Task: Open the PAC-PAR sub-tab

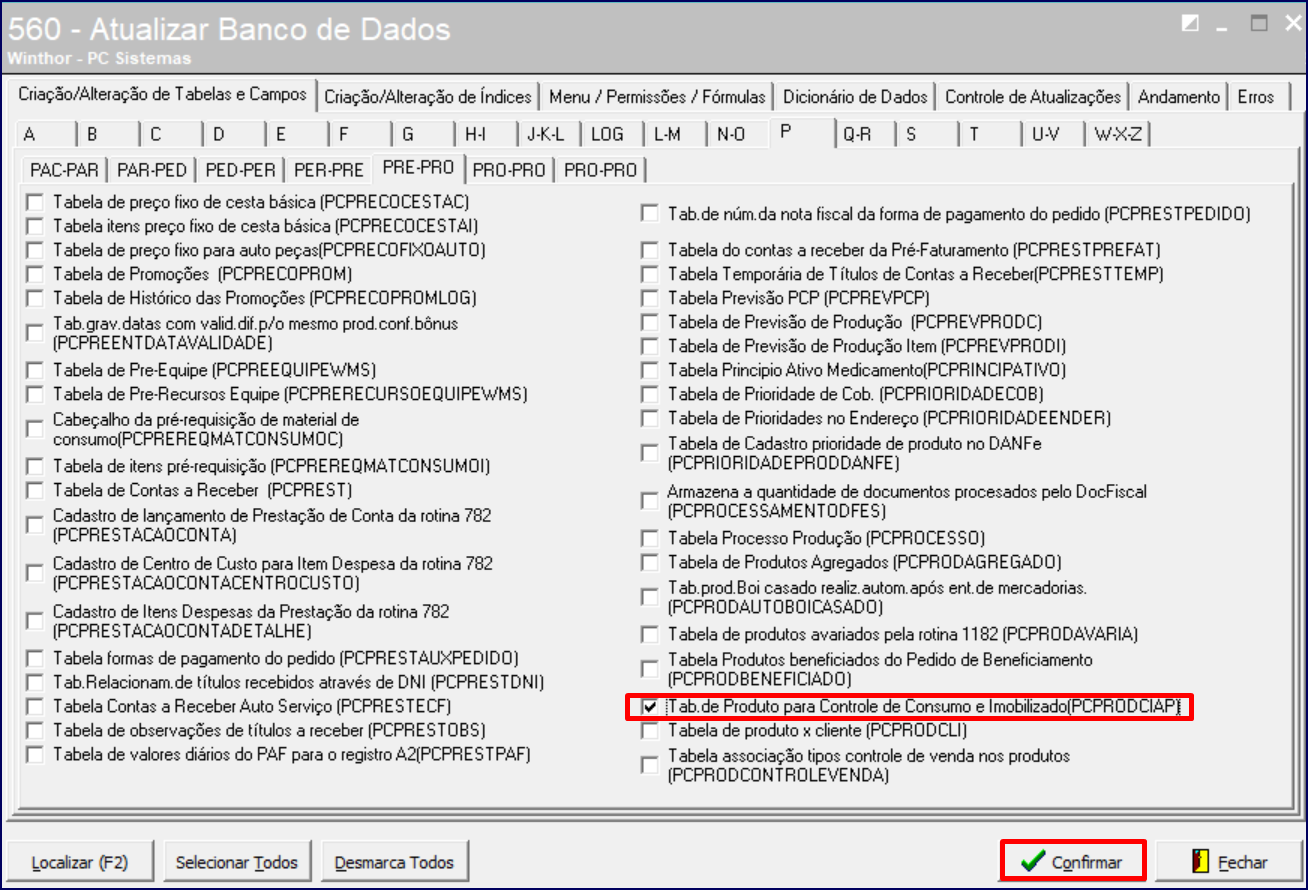Action: pyautogui.click(x=64, y=170)
